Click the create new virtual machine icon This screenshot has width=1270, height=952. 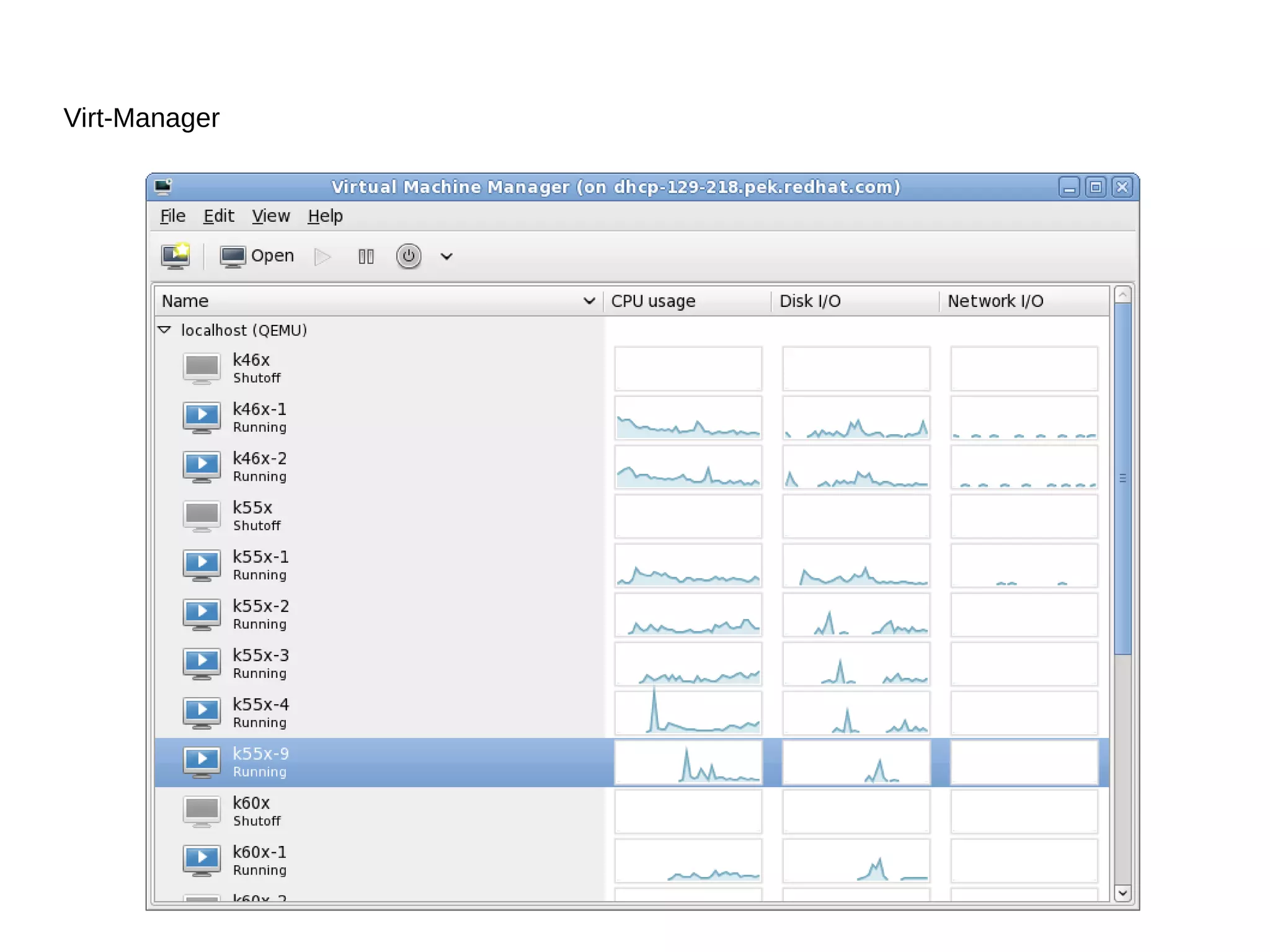tap(175, 256)
